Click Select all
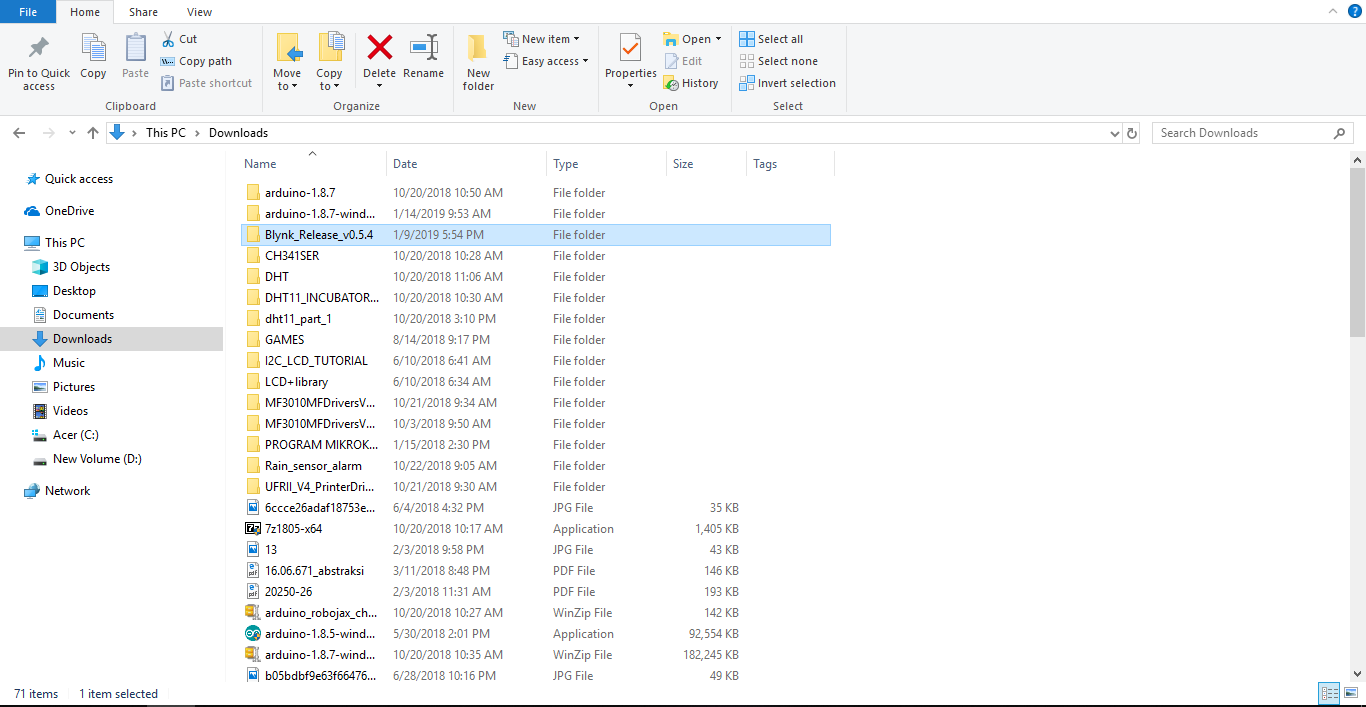 click(771, 39)
